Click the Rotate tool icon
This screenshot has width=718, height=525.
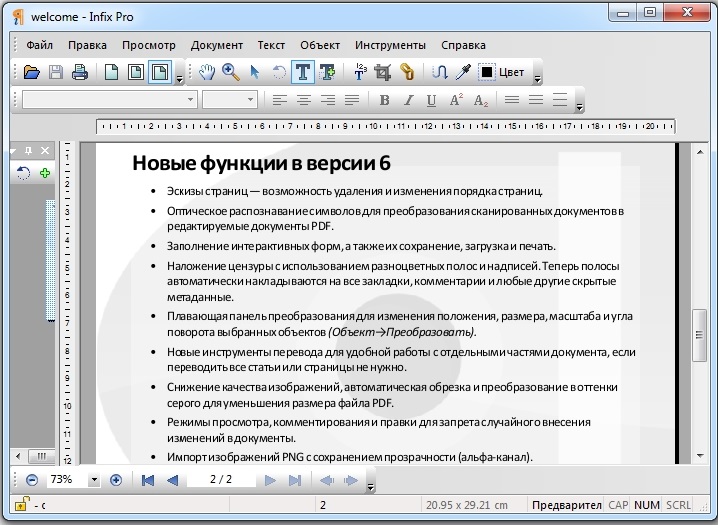pyautogui.click(x=279, y=72)
